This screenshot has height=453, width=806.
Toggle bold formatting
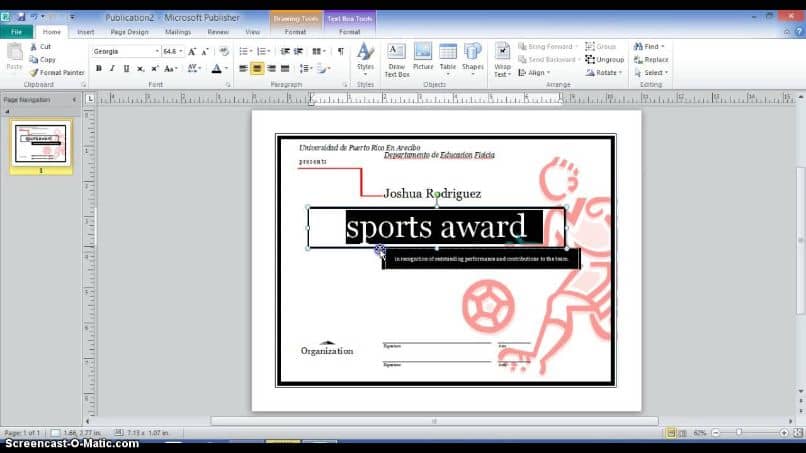(99, 68)
